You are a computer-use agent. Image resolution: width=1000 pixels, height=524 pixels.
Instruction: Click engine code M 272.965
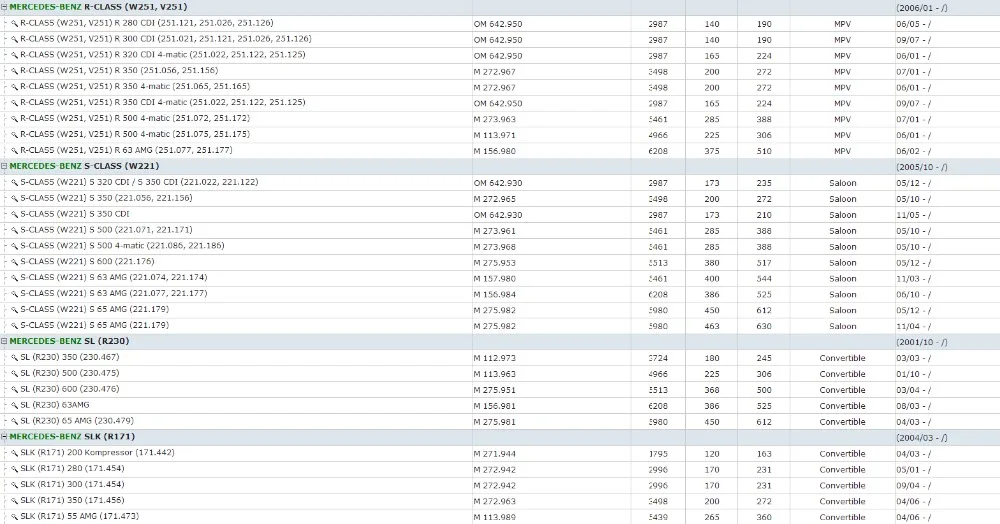click(x=494, y=199)
